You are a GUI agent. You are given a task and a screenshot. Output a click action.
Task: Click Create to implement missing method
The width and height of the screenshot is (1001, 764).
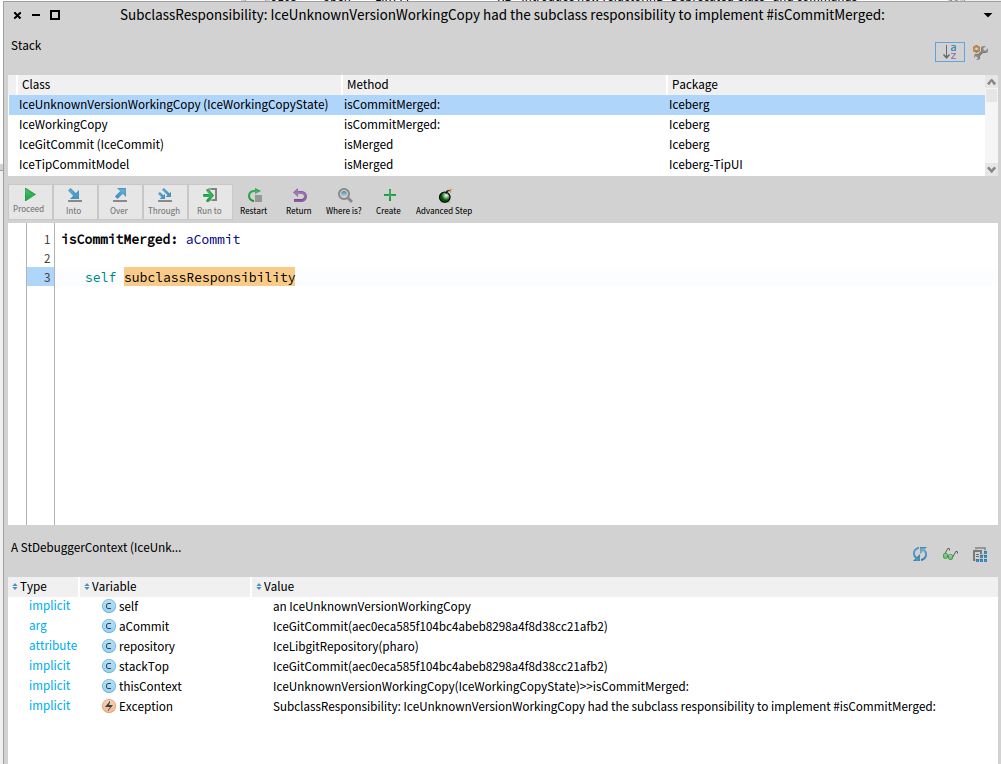pyautogui.click(x=389, y=201)
